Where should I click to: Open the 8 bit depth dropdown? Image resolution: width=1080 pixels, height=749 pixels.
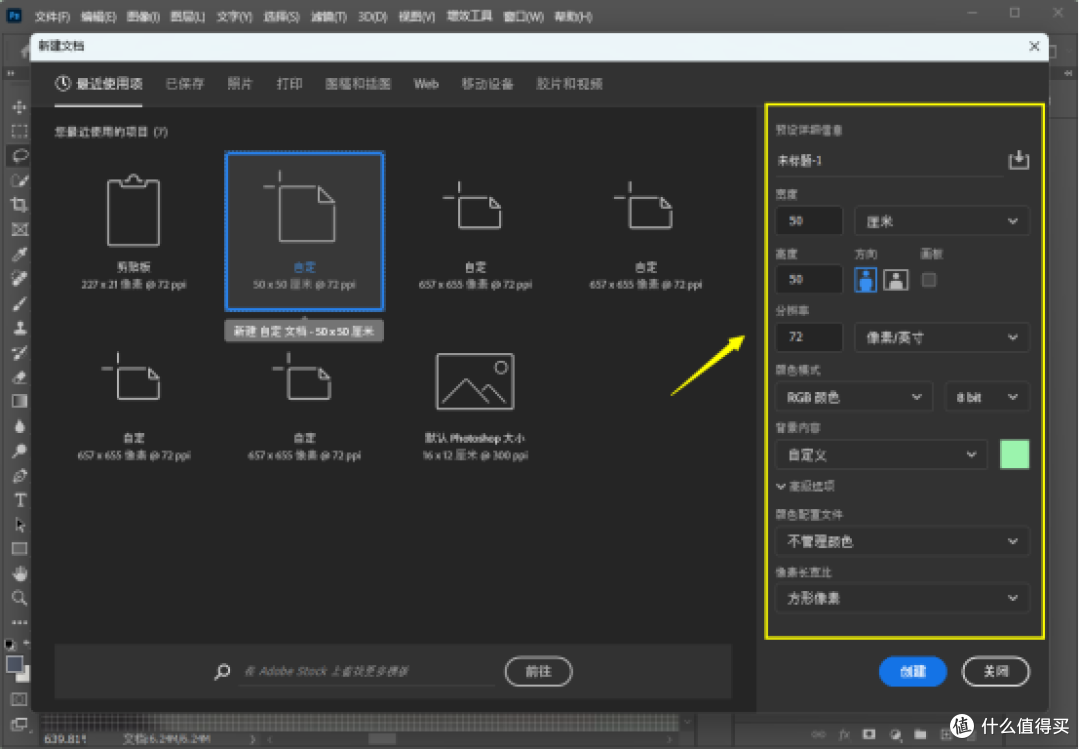987,397
